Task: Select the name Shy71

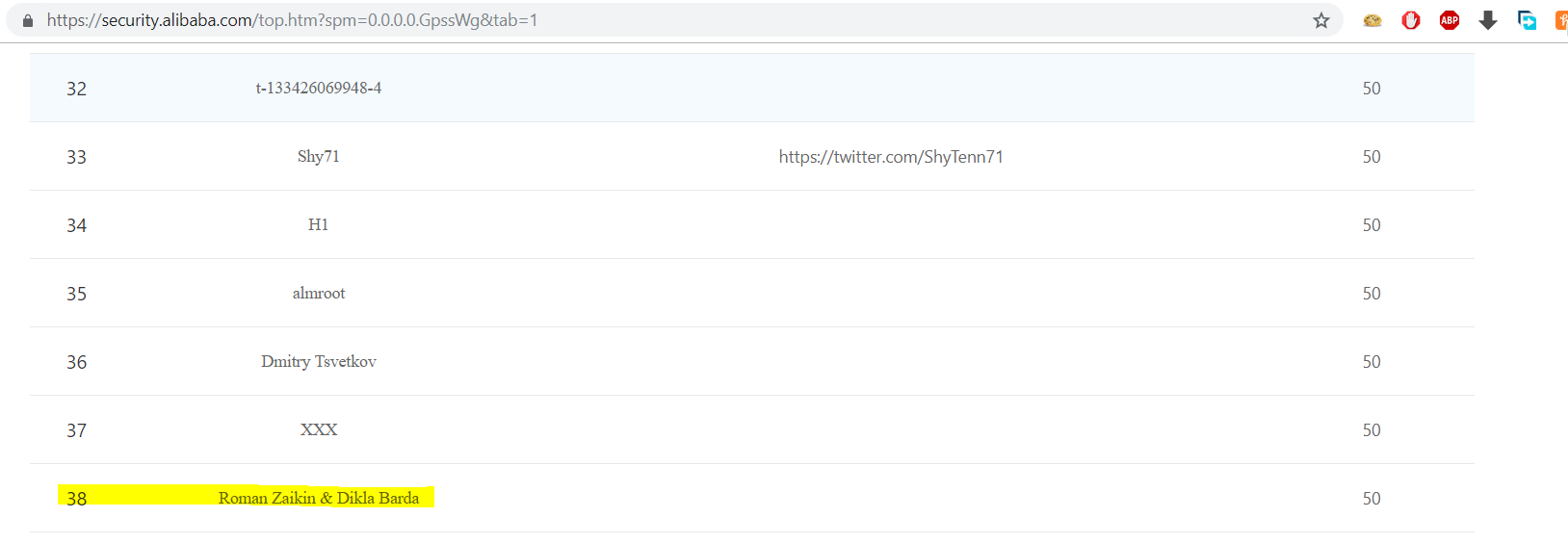Action: pos(319,157)
